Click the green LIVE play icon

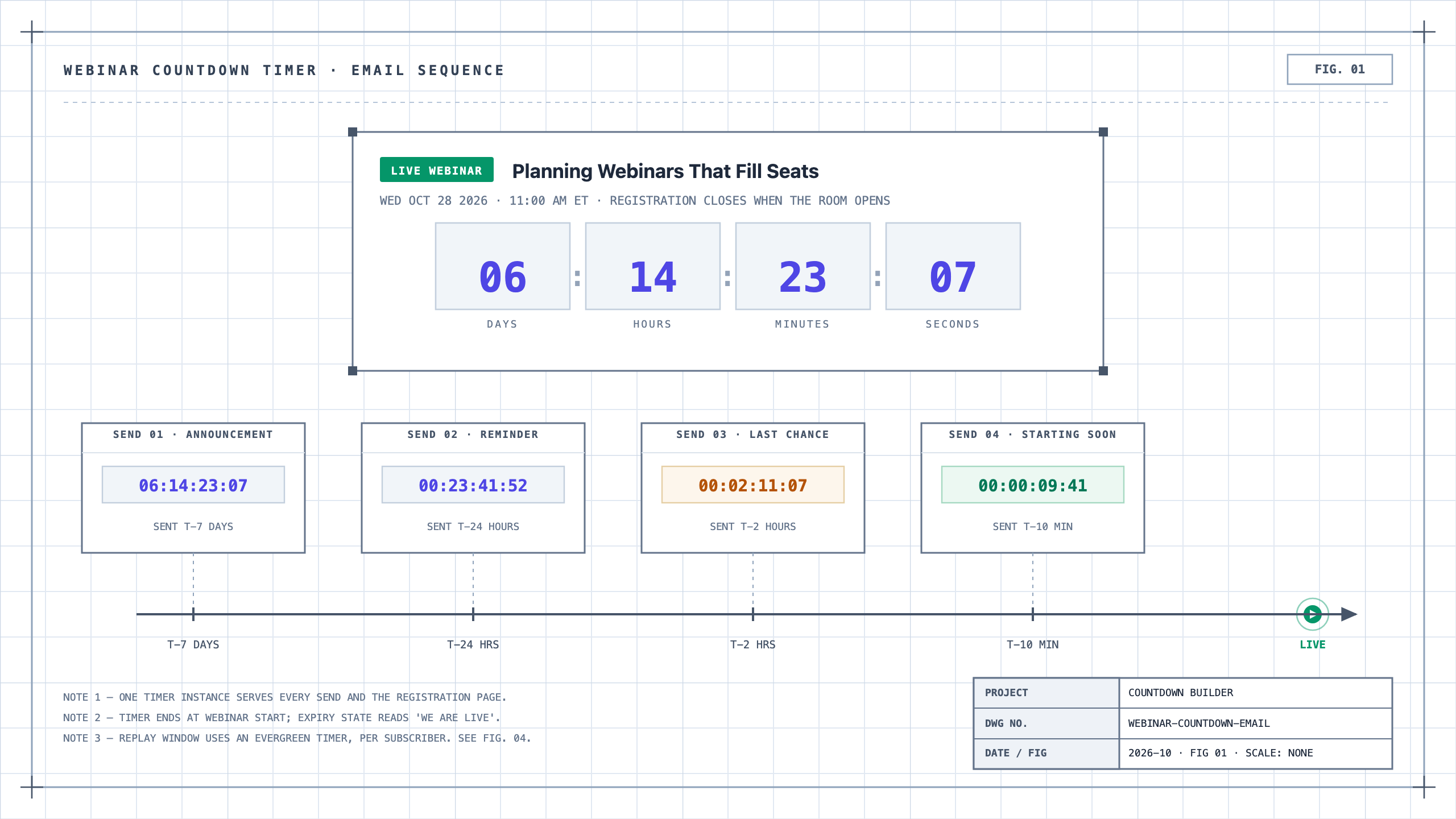[1312, 614]
